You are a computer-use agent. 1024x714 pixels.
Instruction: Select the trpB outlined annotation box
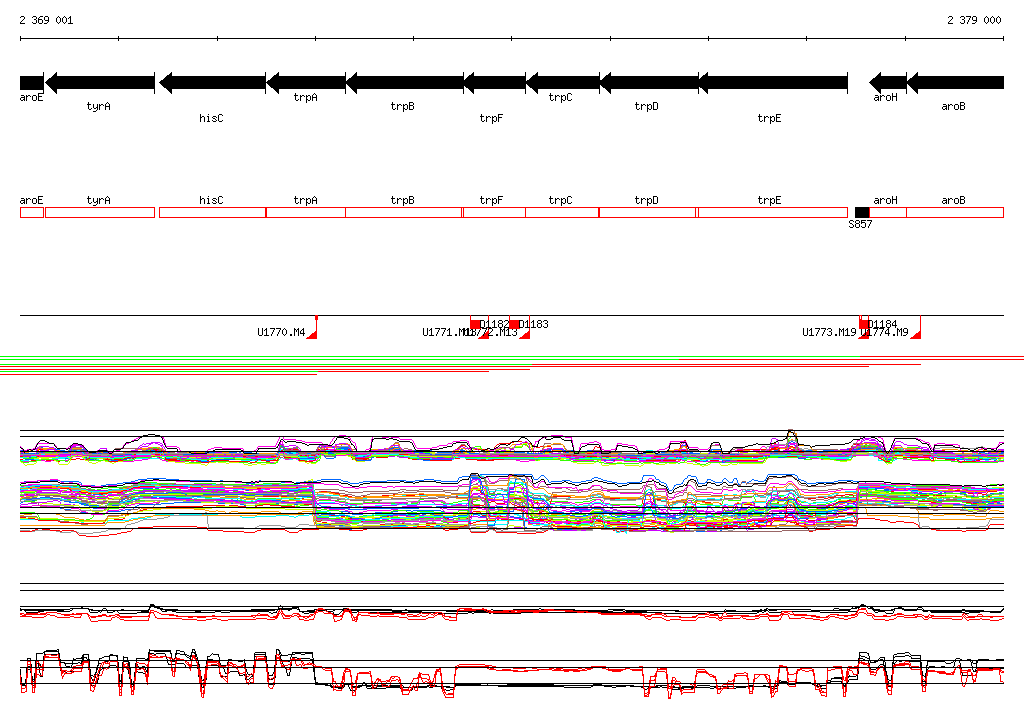click(x=404, y=212)
